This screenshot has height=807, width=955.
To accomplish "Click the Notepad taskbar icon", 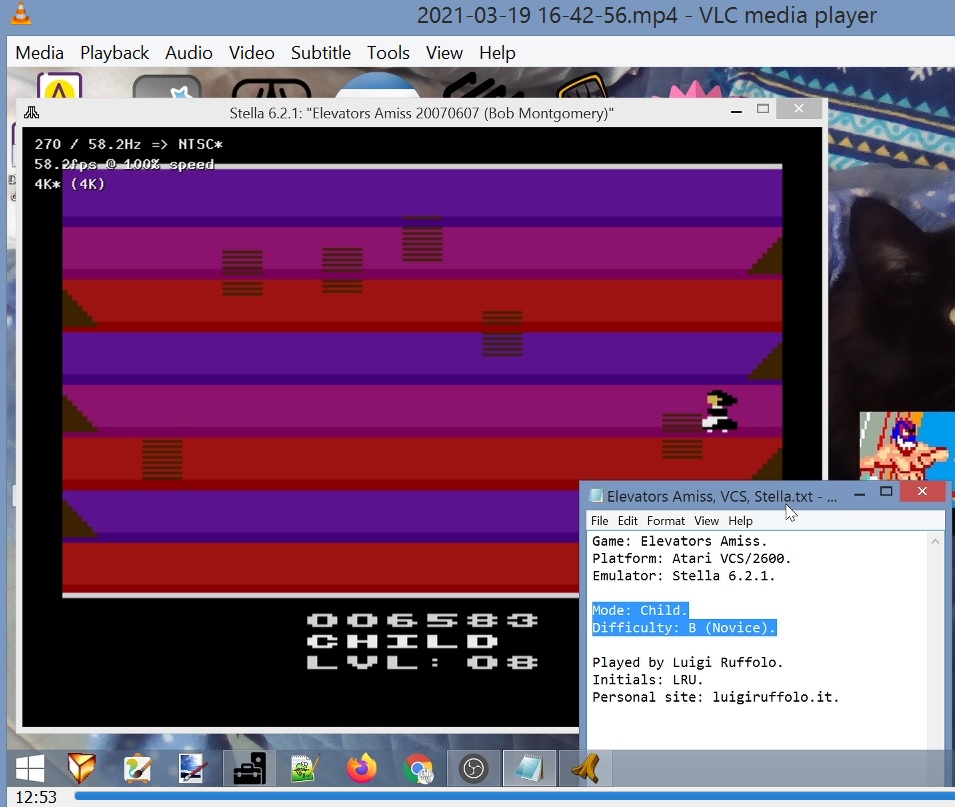I will (x=529, y=768).
